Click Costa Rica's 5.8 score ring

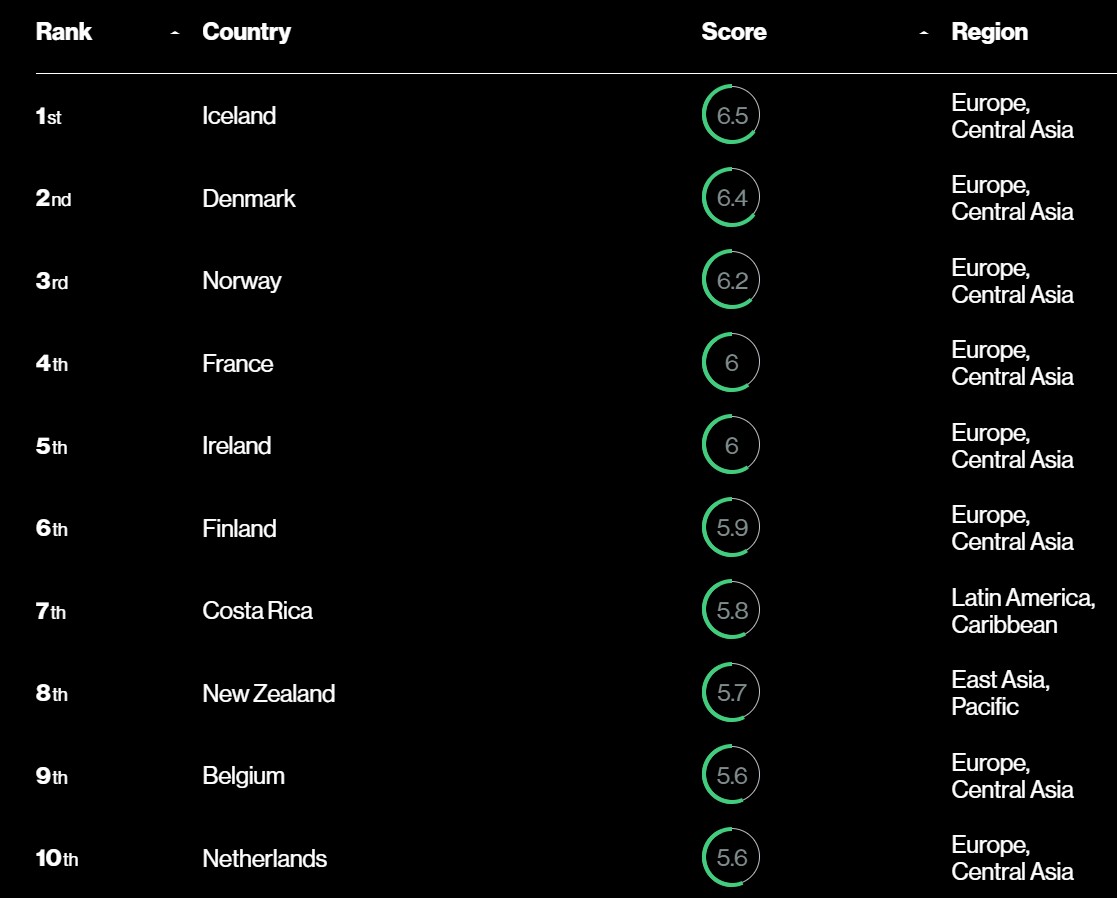coord(731,611)
